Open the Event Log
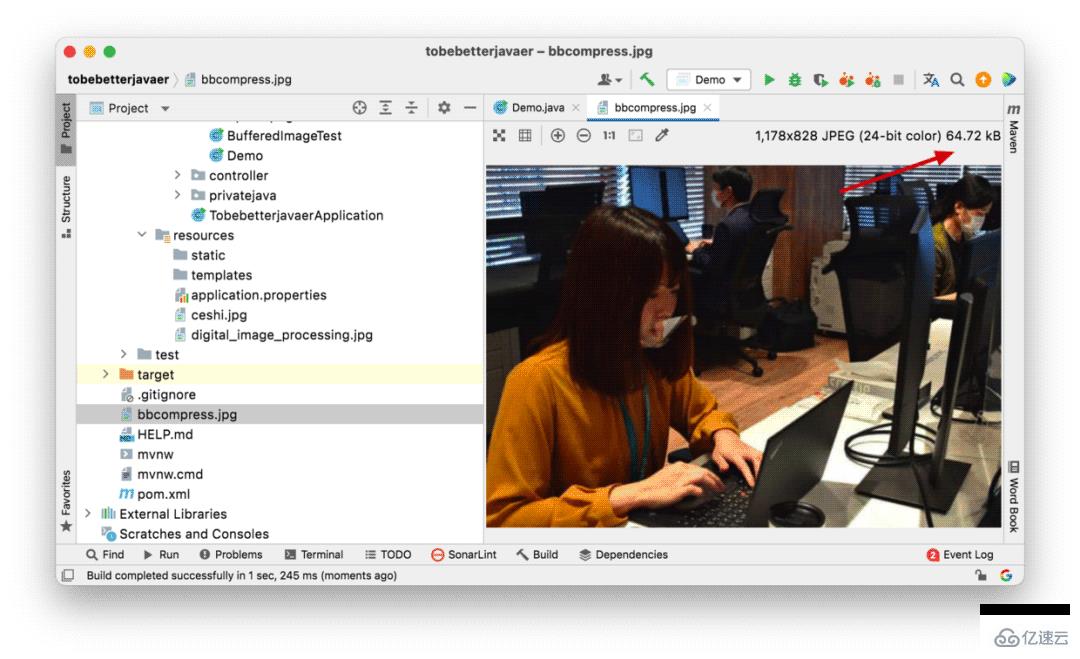This screenshot has width=1080, height=659. tap(959, 554)
